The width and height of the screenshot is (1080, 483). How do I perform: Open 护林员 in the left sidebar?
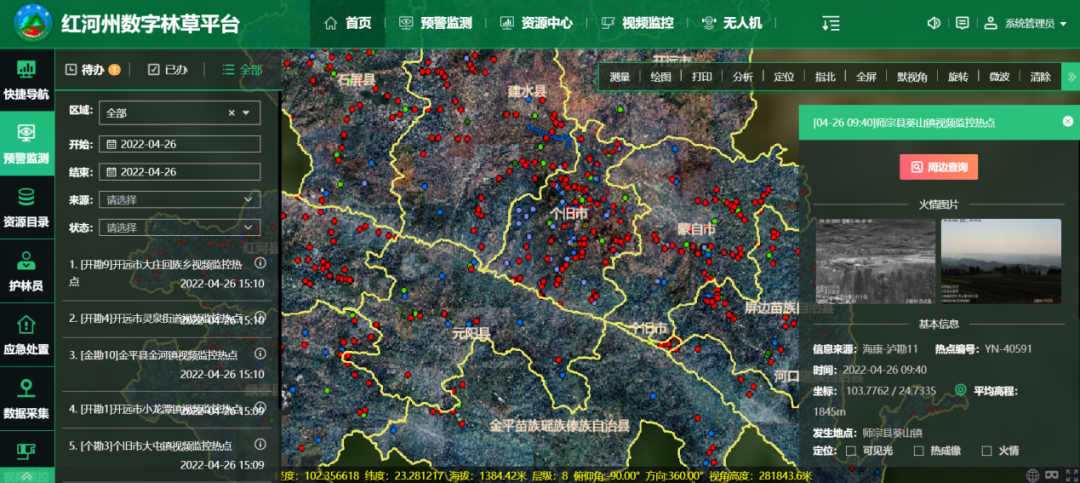click(x=26, y=272)
